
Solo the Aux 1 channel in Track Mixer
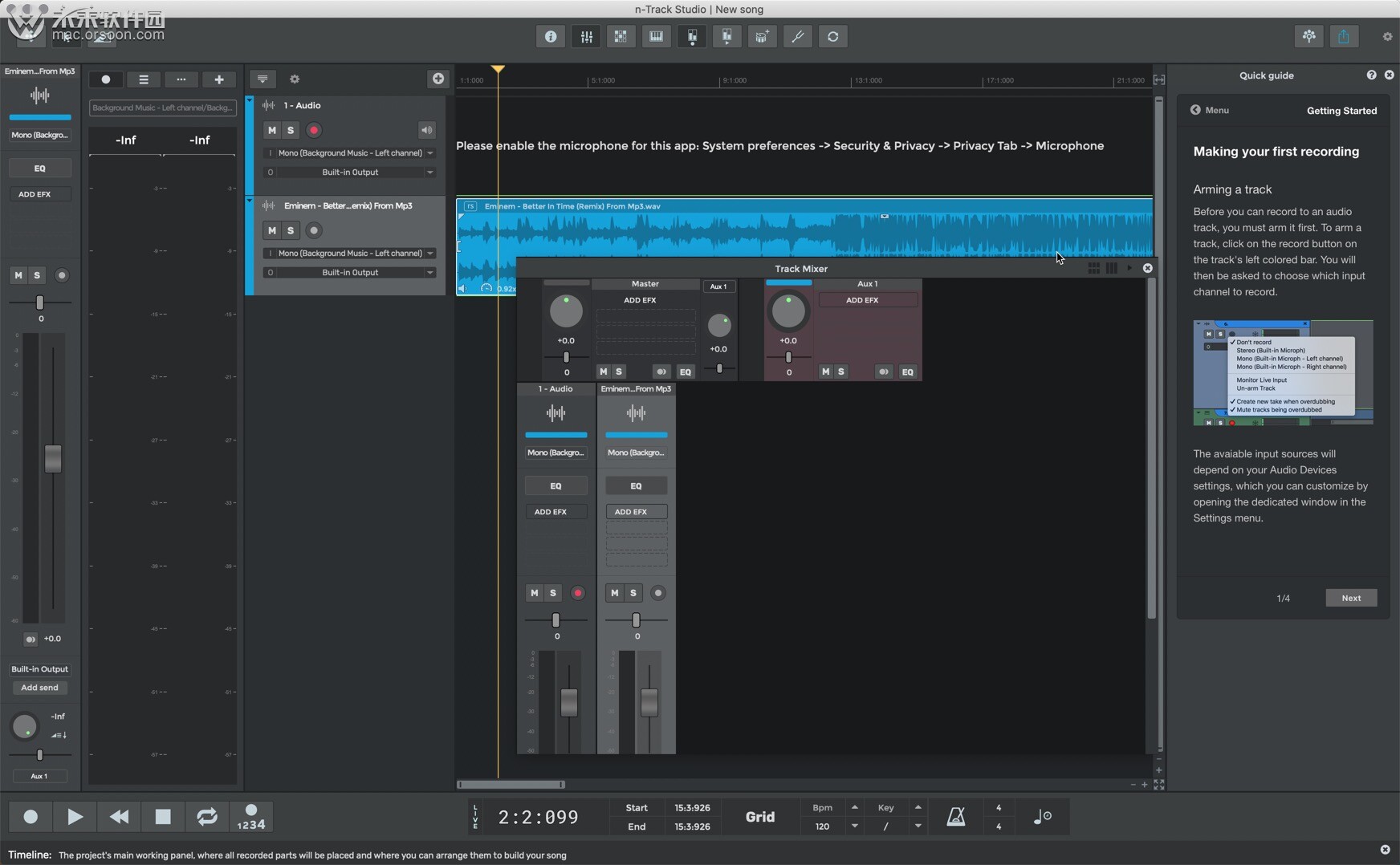click(x=840, y=372)
